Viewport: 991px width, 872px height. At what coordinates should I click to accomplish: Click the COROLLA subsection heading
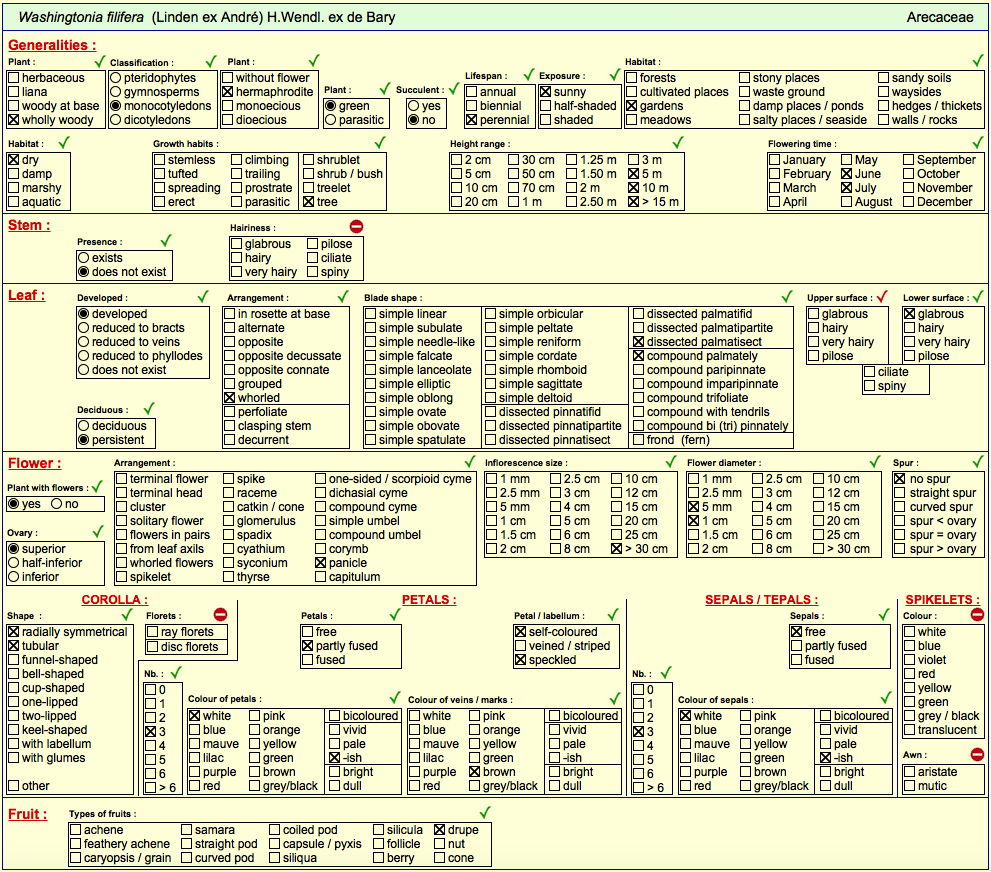coord(114,600)
